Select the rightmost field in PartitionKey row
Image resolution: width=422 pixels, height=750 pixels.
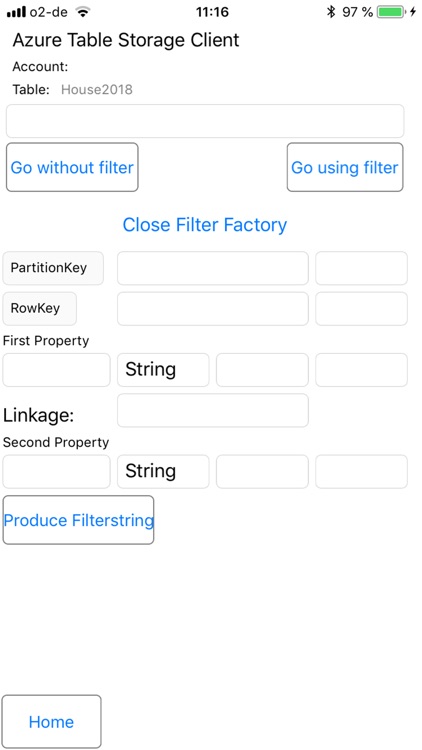click(361, 268)
